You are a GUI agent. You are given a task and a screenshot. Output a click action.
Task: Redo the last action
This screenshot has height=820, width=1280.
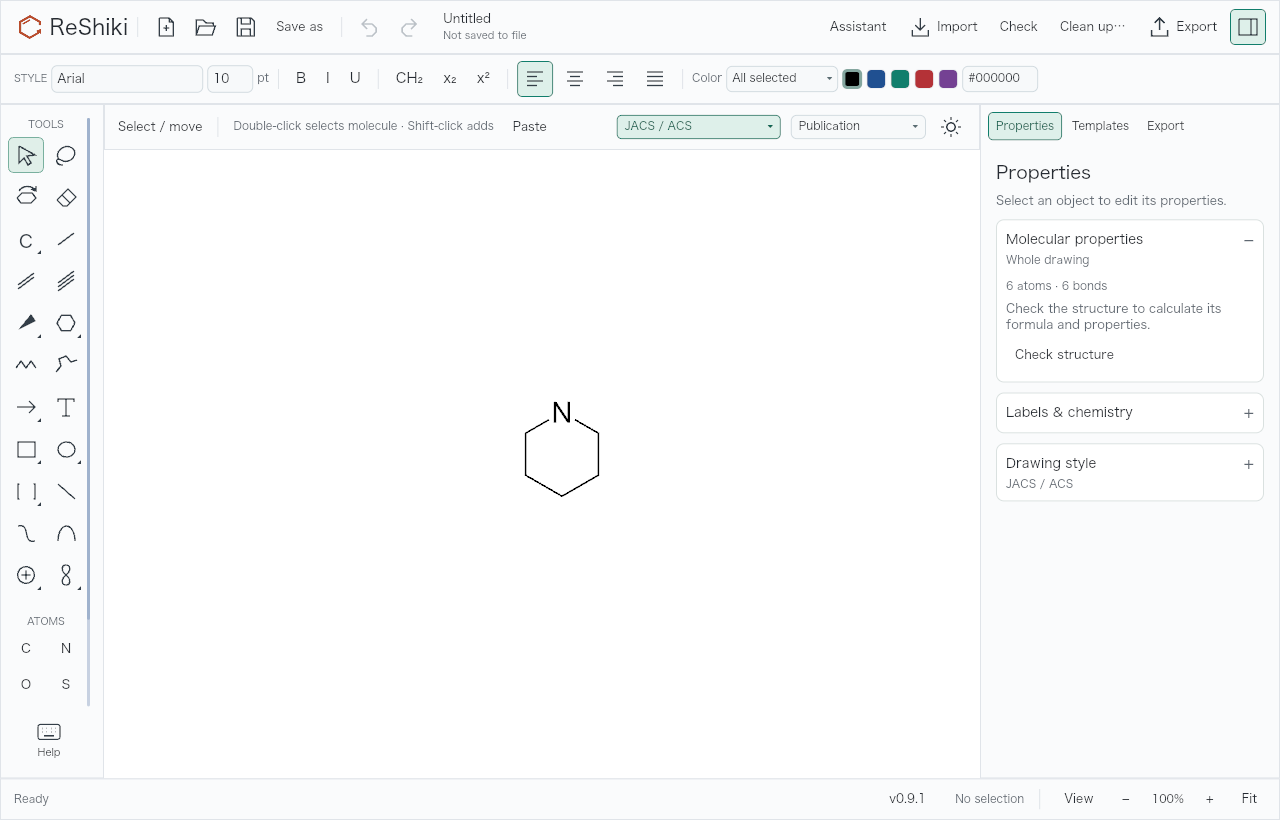[409, 27]
